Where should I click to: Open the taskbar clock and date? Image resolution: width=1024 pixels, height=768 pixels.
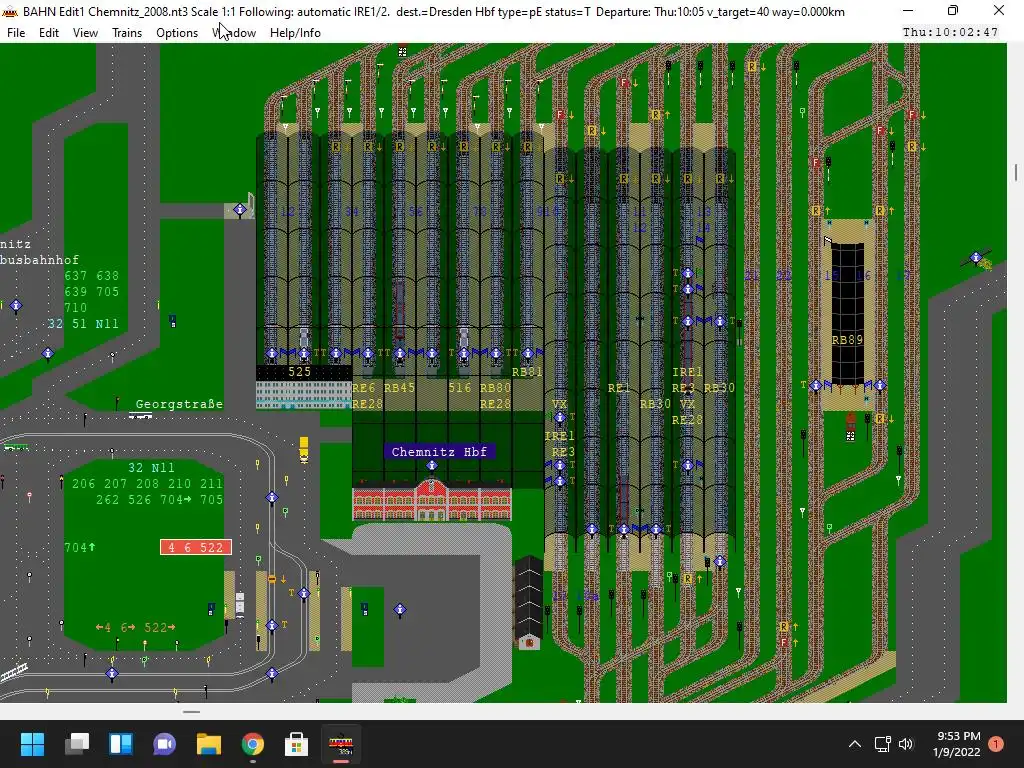pyautogui.click(x=956, y=744)
